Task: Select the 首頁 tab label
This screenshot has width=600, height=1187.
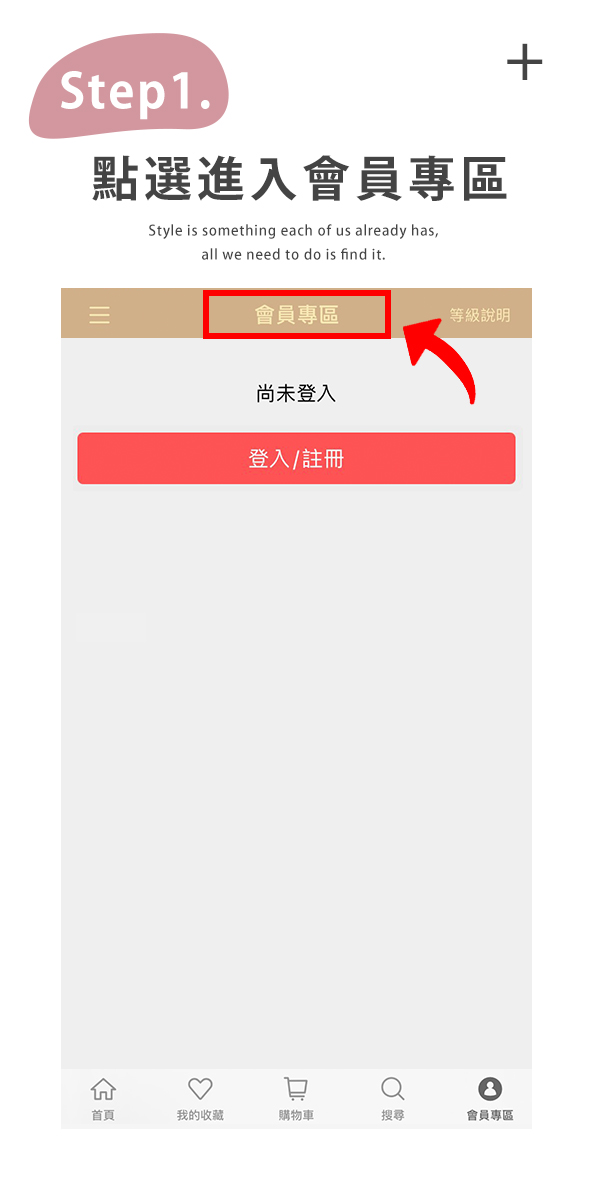Action: pyautogui.click(x=103, y=1115)
